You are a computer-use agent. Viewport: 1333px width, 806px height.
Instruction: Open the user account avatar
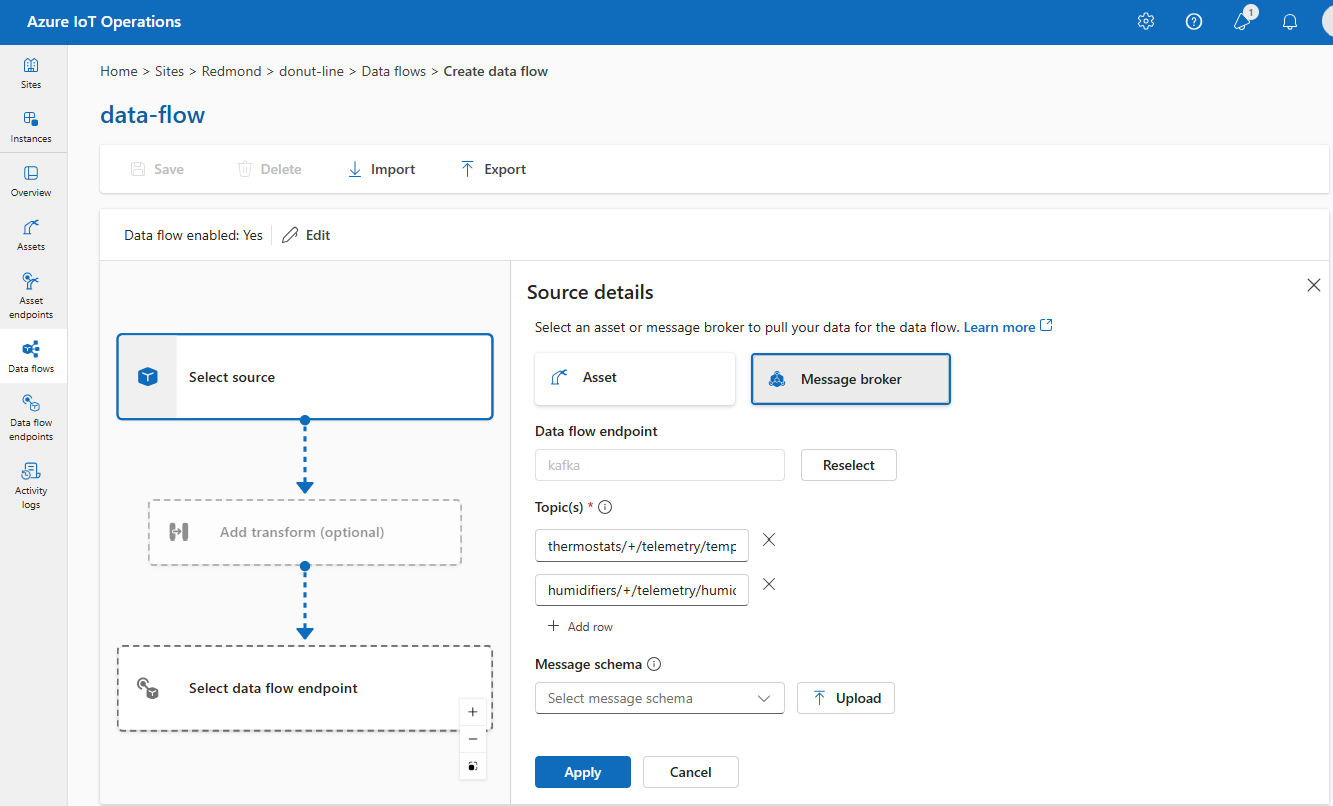pos(1327,22)
